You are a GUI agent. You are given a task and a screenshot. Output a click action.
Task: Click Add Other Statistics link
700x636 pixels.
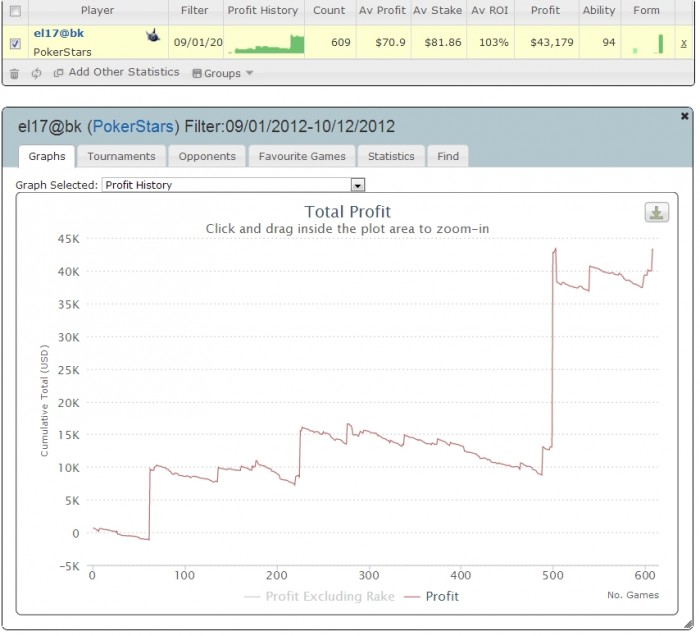coord(124,72)
